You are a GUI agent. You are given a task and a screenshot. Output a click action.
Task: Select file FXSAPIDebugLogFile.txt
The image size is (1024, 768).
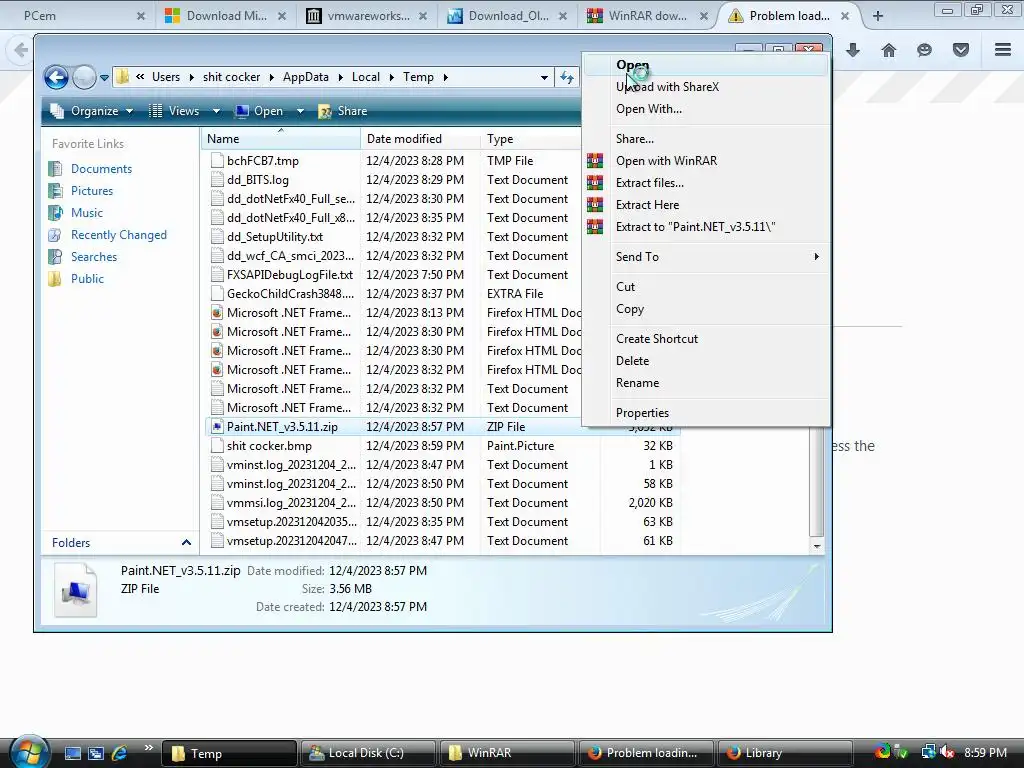289,275
